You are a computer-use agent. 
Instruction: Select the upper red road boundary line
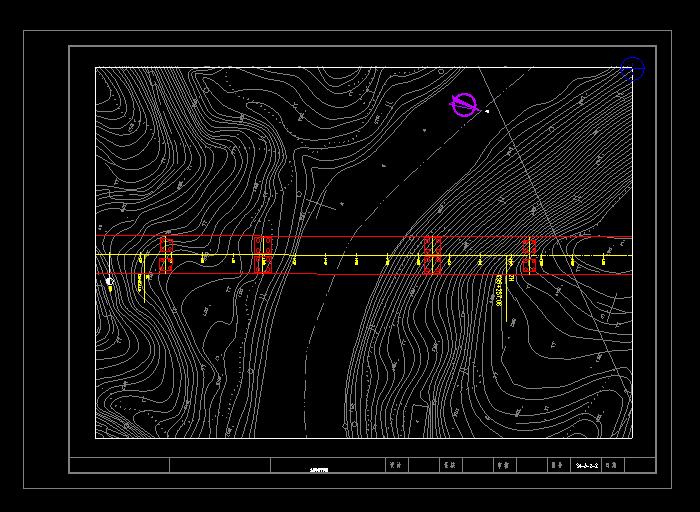(380, 238)
